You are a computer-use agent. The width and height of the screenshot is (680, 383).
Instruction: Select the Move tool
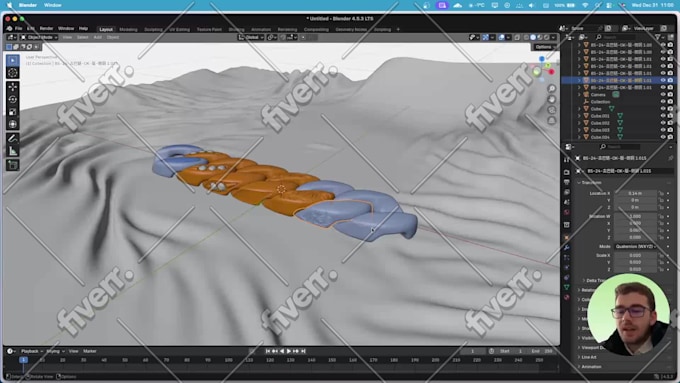click(13, 87)
